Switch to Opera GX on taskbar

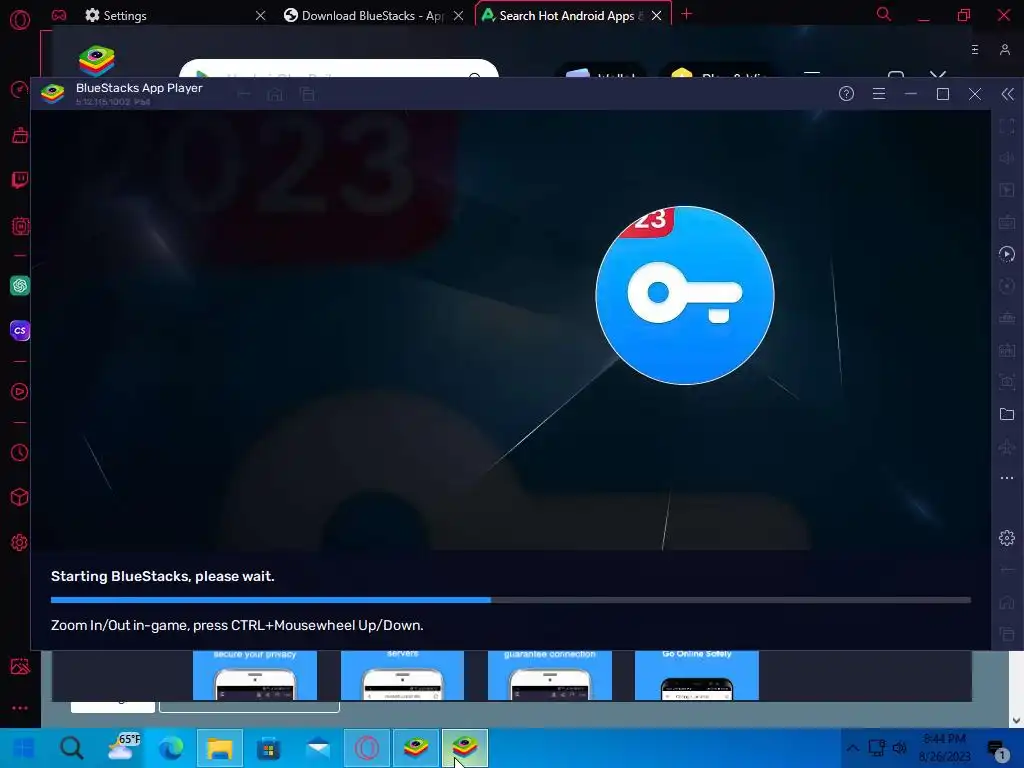367,748
